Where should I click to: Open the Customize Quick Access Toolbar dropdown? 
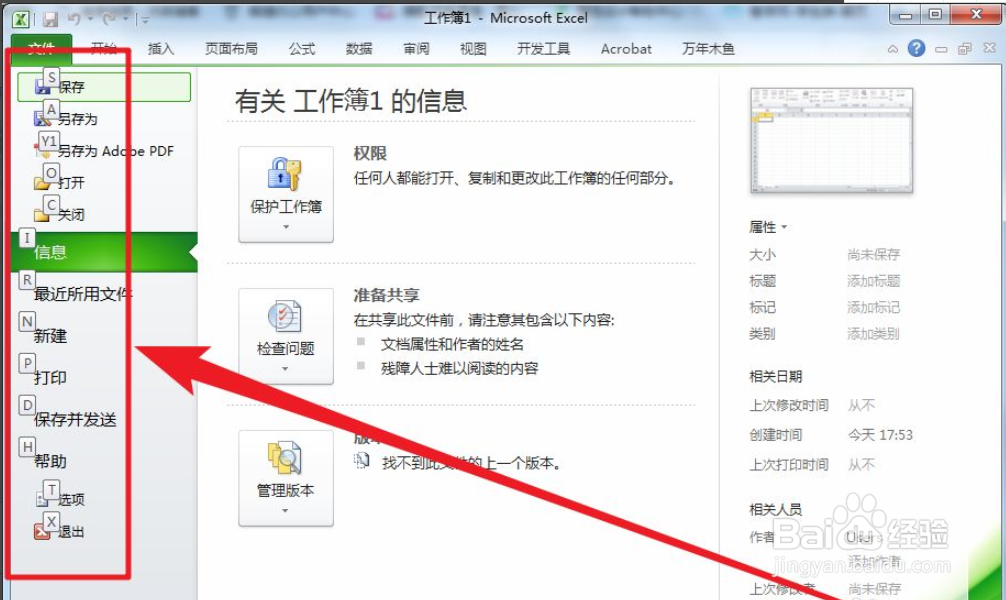146,20
